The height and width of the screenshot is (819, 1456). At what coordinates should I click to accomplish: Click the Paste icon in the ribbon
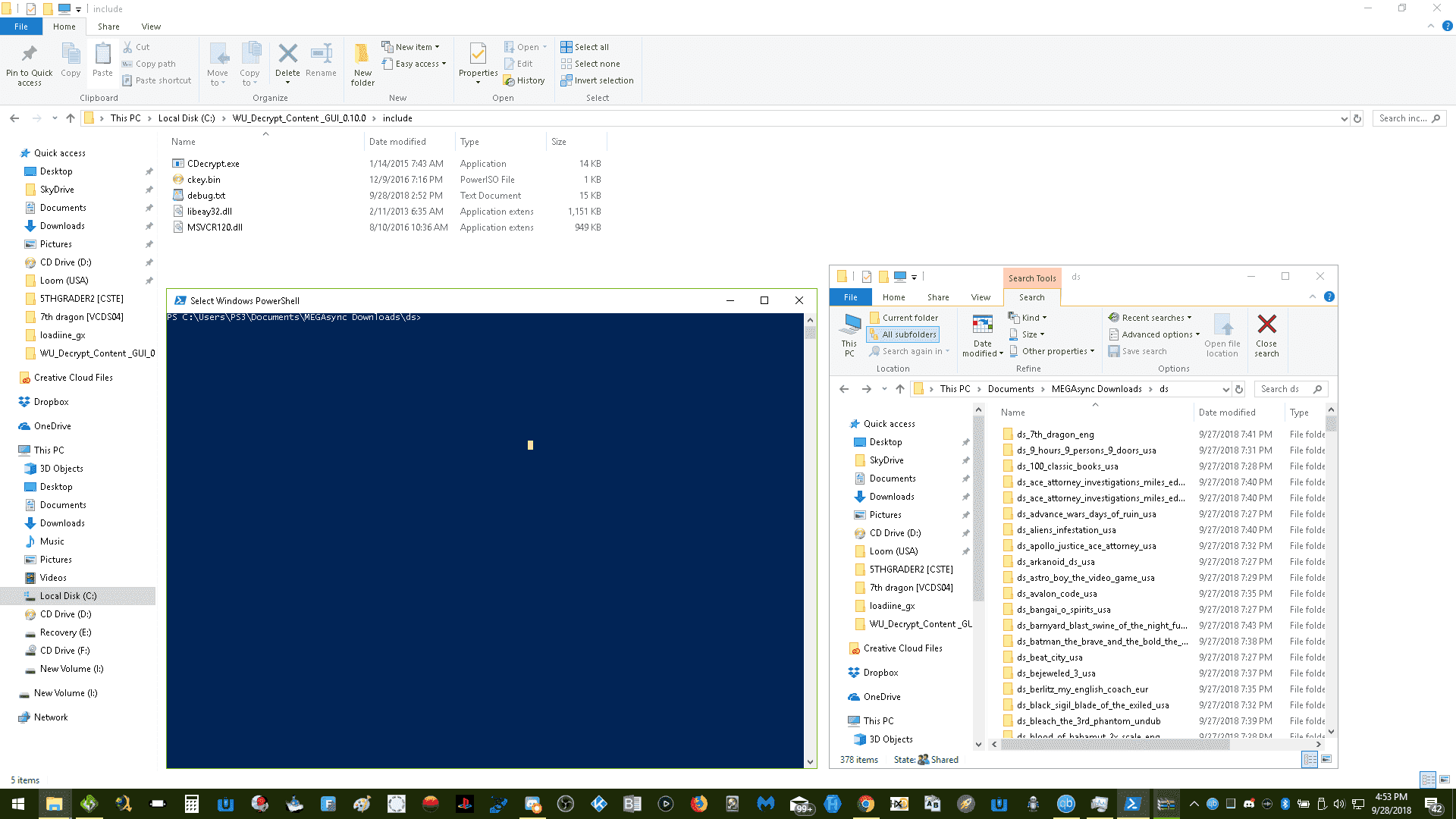pos(102,55)
